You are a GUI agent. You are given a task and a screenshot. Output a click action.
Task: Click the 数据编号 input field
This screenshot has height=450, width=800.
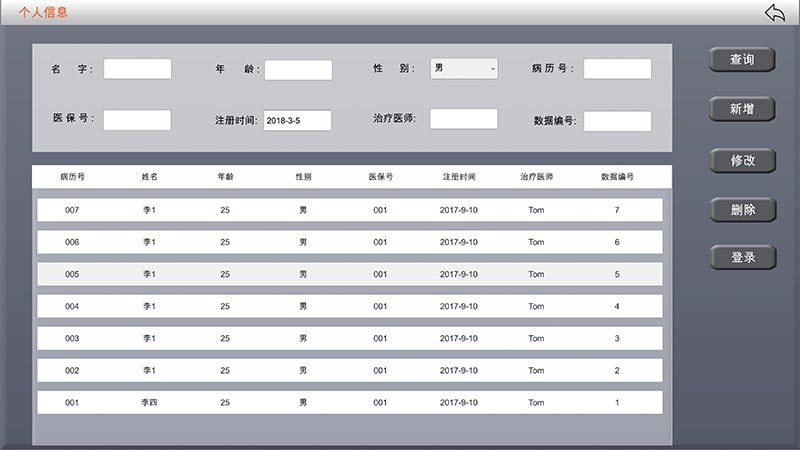(x=617, y=121)
